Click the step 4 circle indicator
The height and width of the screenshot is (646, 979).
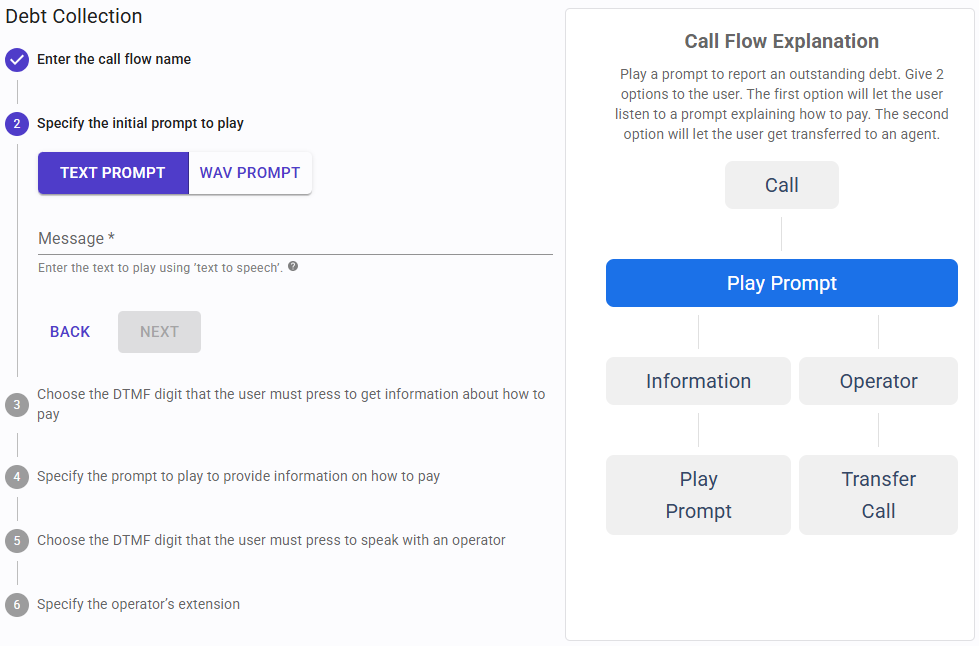tap(16, 476)
